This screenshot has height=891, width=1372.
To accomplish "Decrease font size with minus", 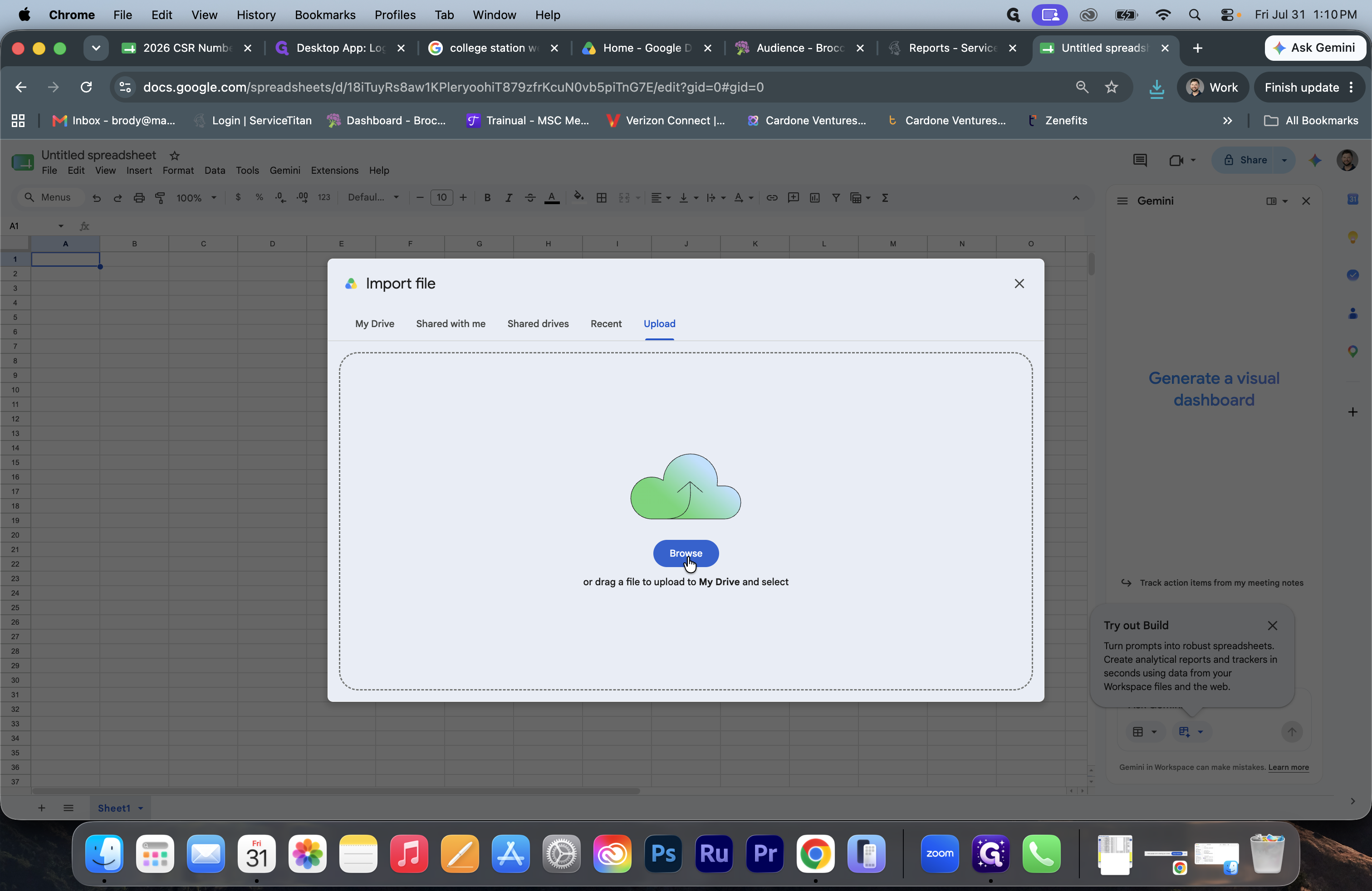I will click(420, 198).
